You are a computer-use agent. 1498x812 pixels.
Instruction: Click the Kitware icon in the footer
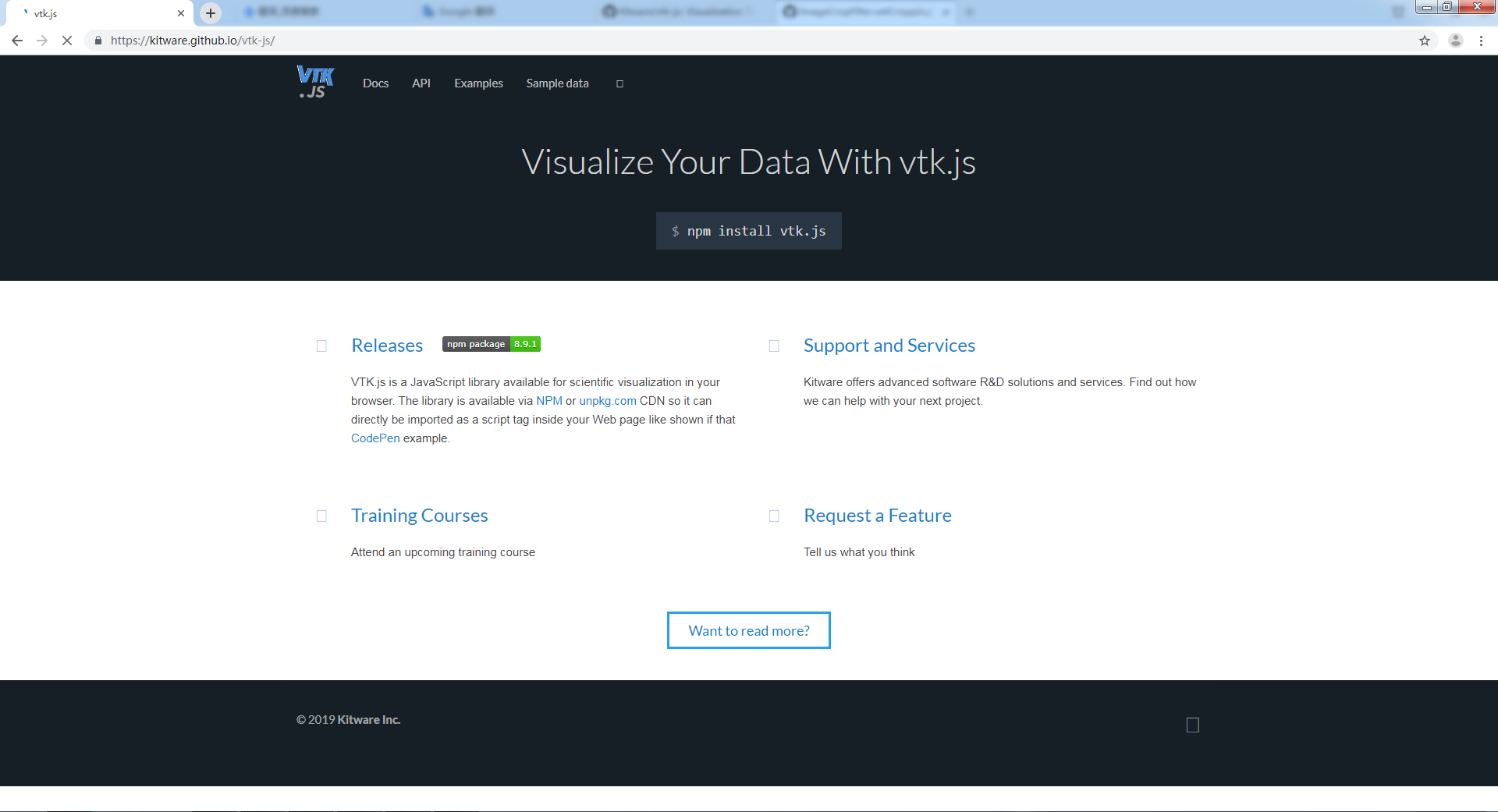[x=1192, y=724]
